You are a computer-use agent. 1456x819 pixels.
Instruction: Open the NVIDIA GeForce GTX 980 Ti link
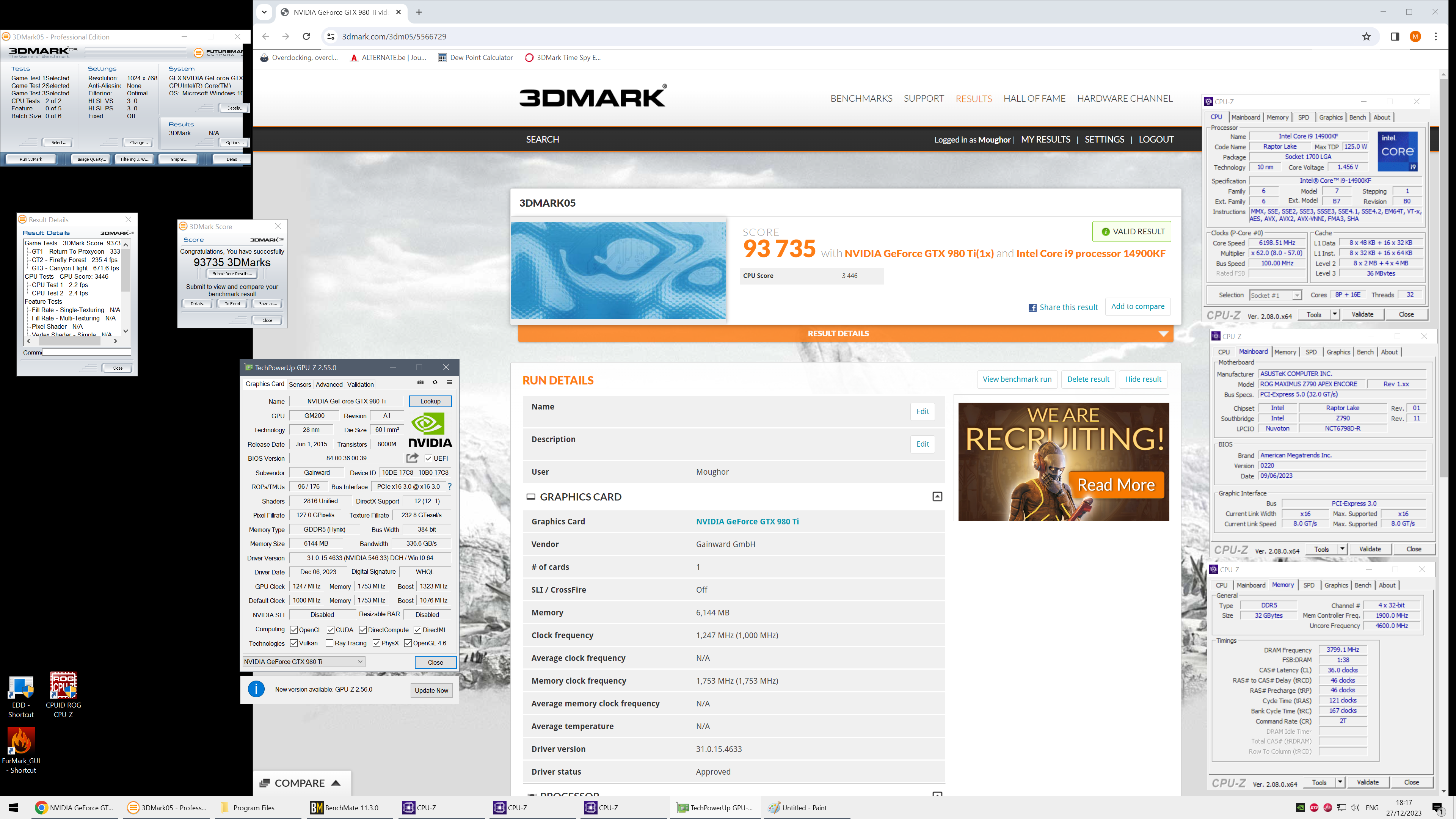click(x=747, y=521)
